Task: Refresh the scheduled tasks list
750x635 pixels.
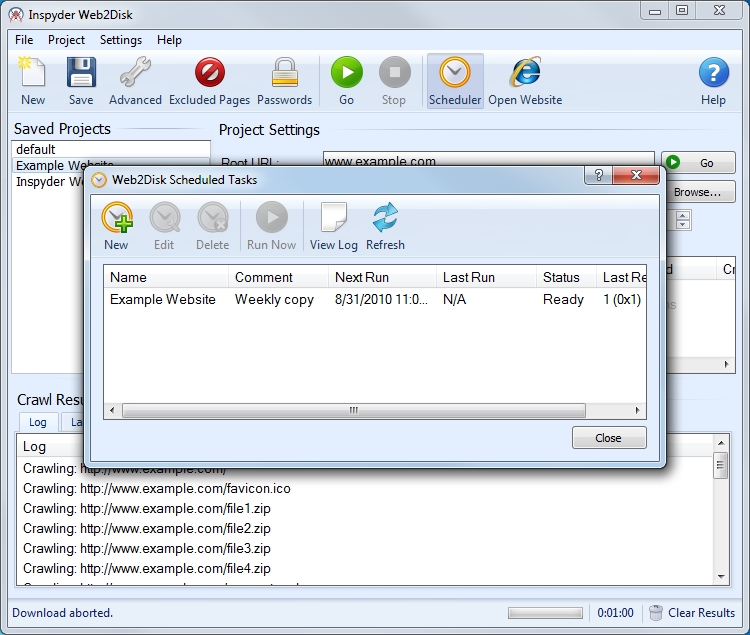Action: click(x=385, y=226)
